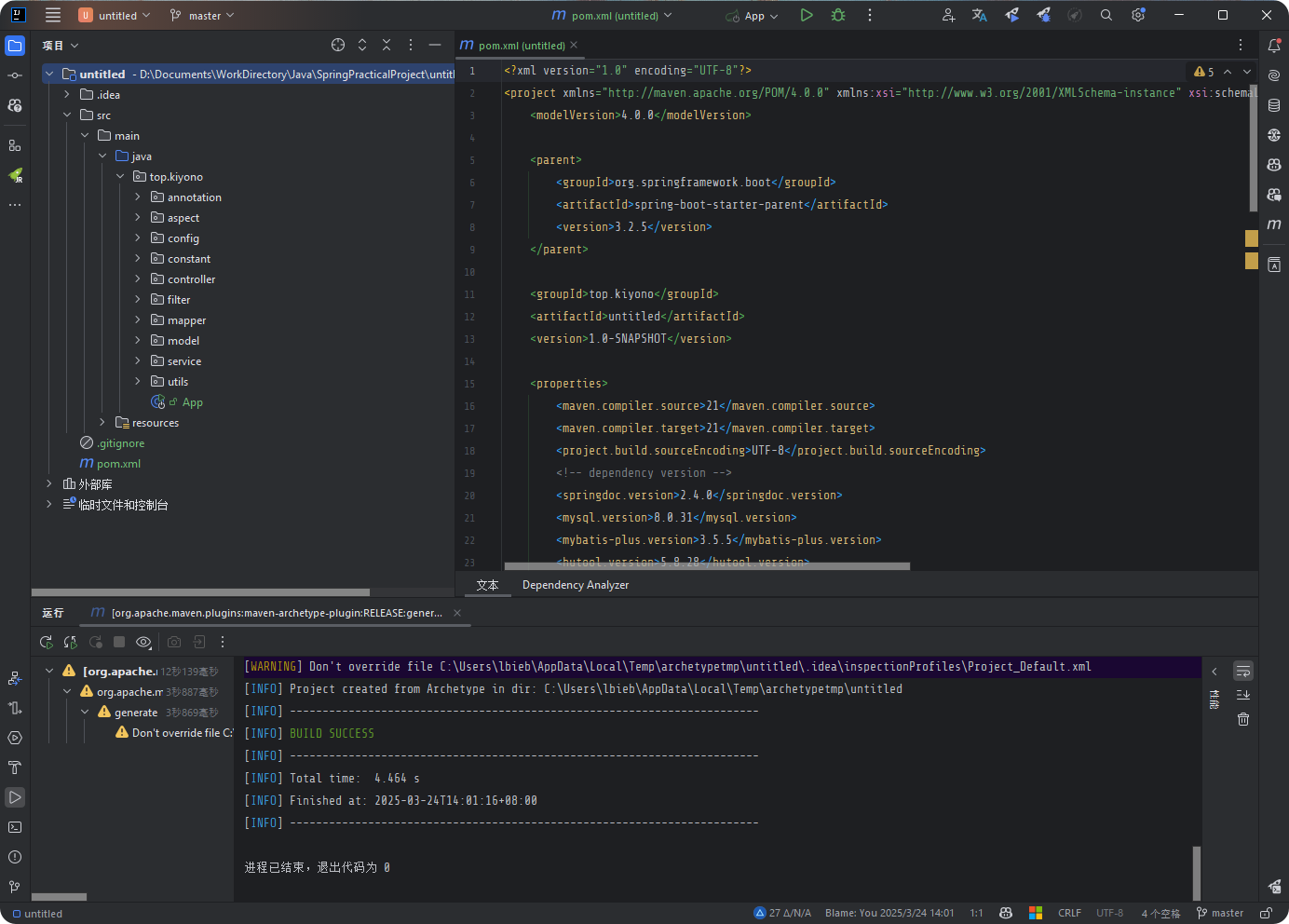Expand the 外部库 node

[49, 483]
